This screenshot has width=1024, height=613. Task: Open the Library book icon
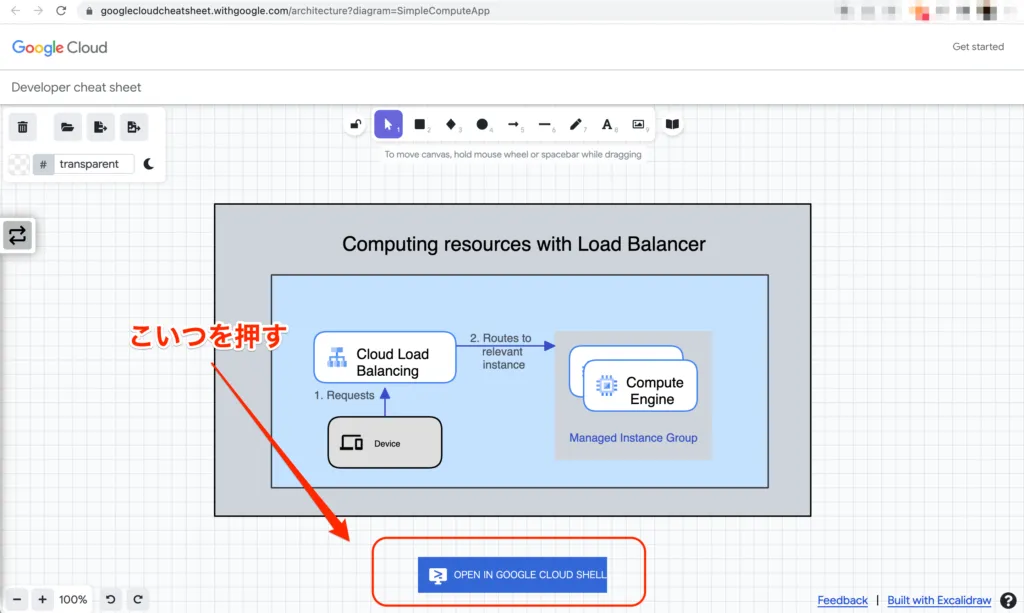(x=672, y=124)
